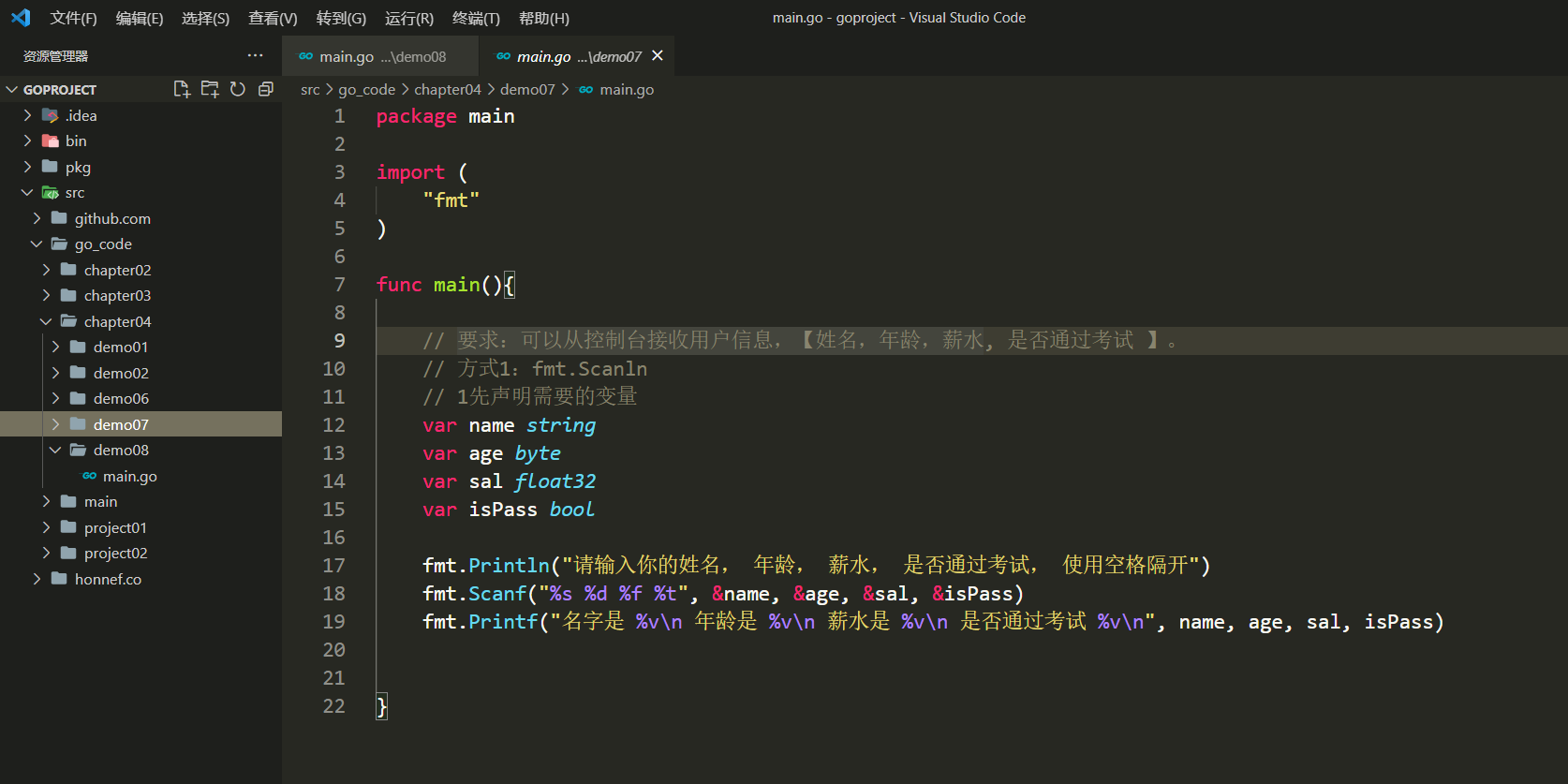Click line number 18 in gutter
1568x784 pixels.
pyautogui.click(x=334, y=594)
